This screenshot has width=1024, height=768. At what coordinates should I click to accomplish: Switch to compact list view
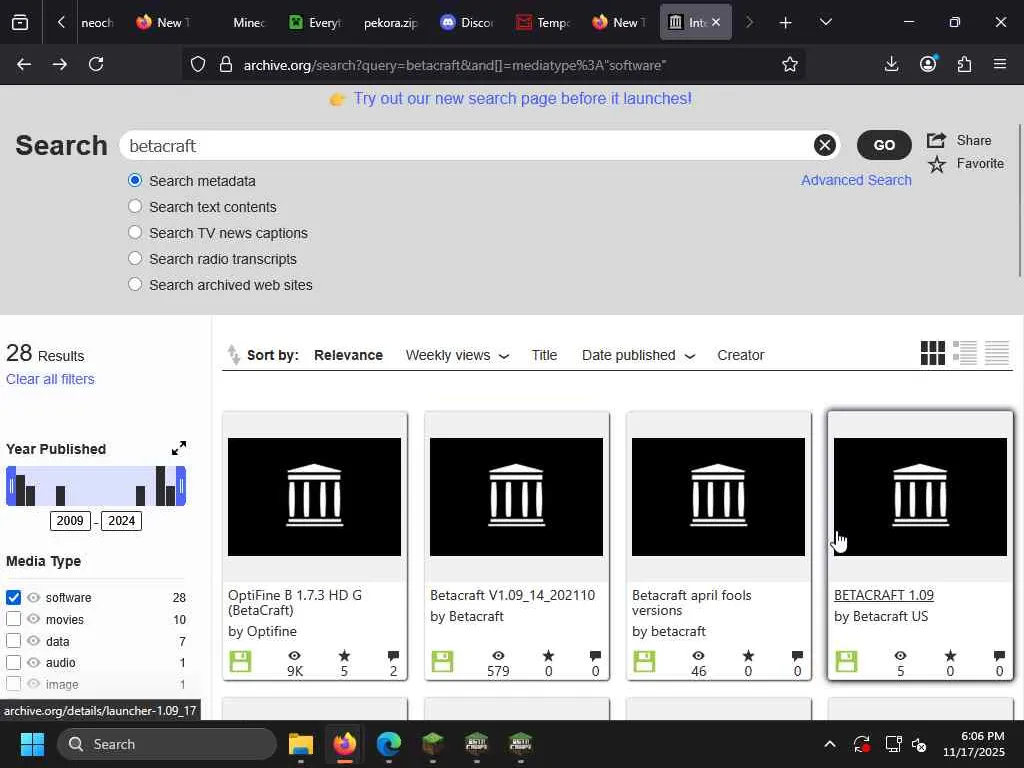[997, 353]
